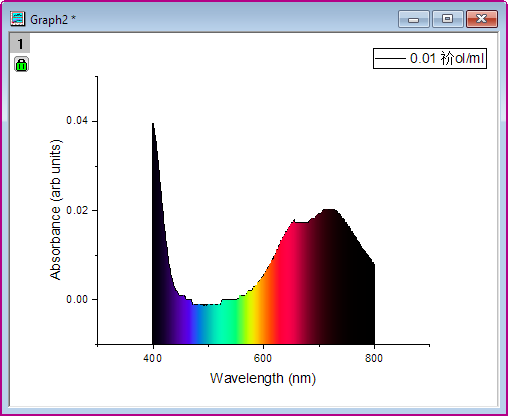
Task: Click the Wavelength (nm) axis title
Action: click(x=263, y=379)
